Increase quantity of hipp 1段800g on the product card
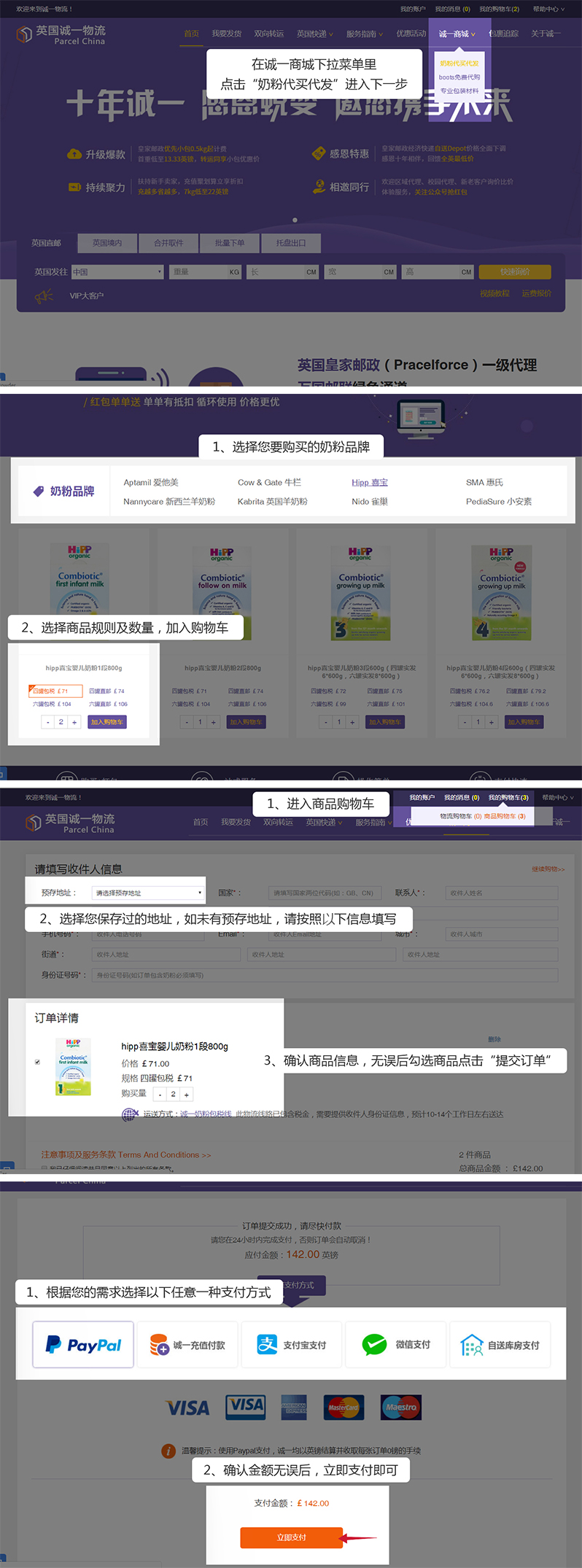 point(74,722)
